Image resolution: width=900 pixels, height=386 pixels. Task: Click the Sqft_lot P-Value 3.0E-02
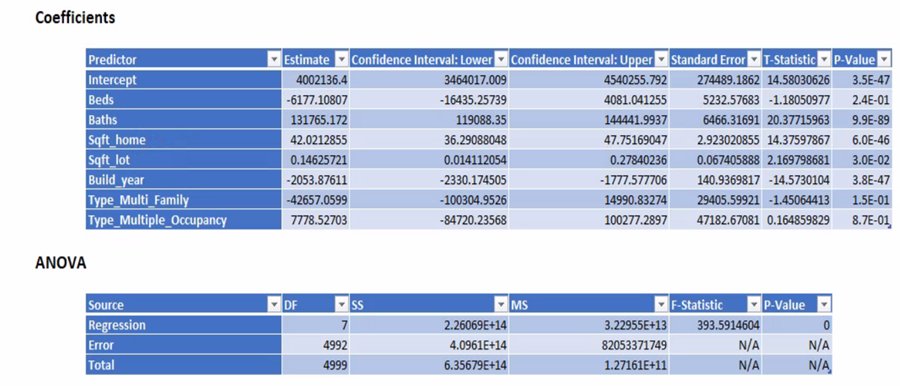862,160
